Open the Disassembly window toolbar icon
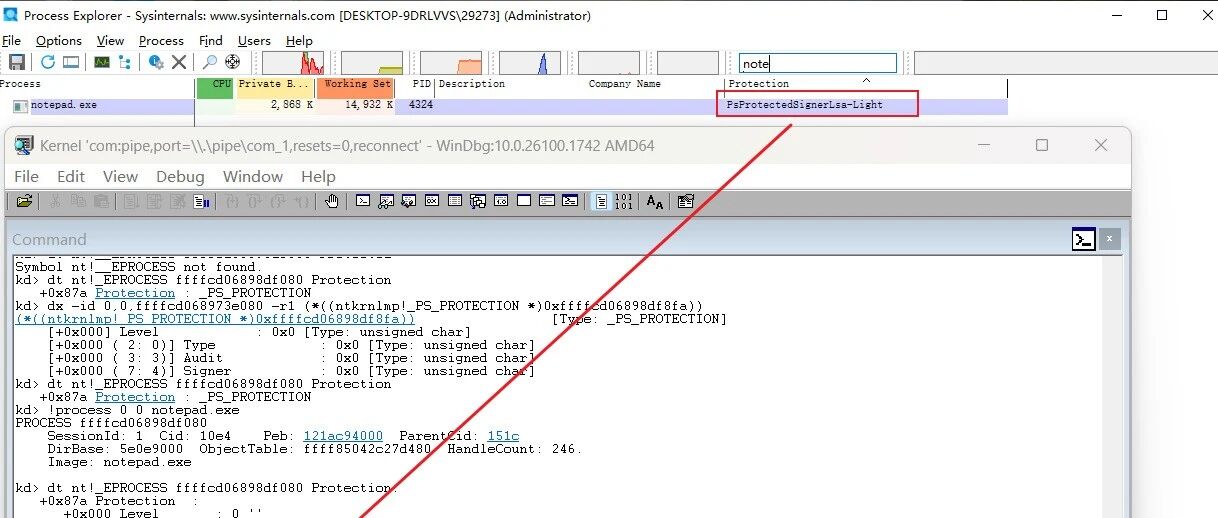This screenshot has height=518, width=1218. click(x=501, y=201)
